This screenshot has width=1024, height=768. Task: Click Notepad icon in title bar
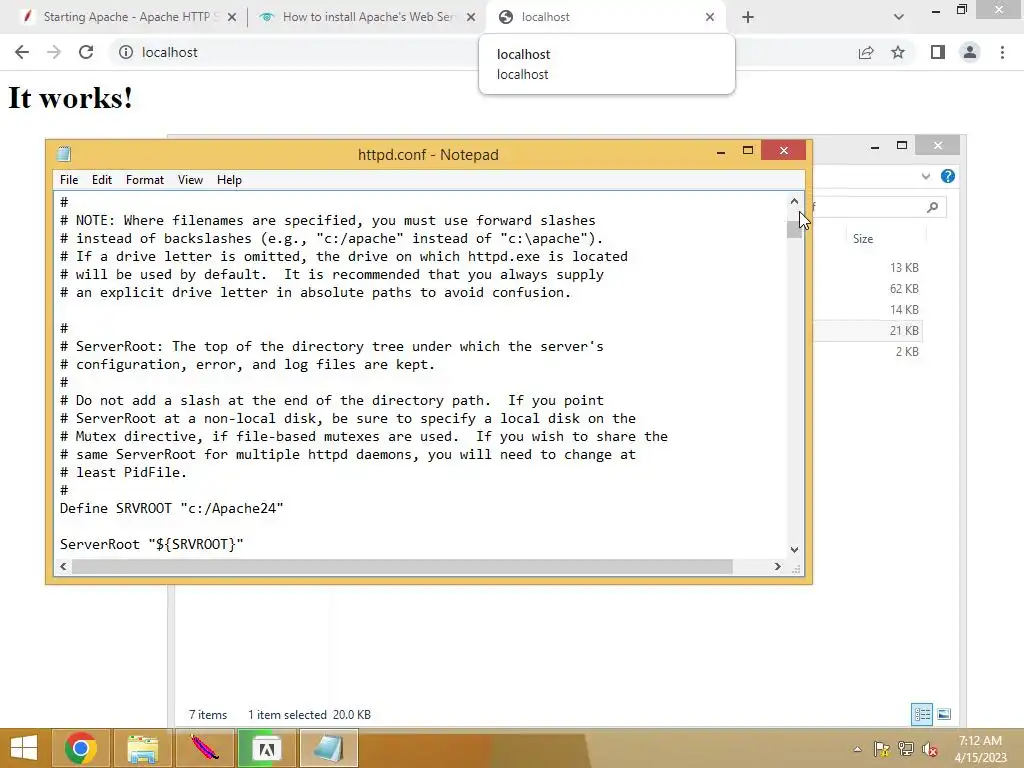[x=64, y=154]
